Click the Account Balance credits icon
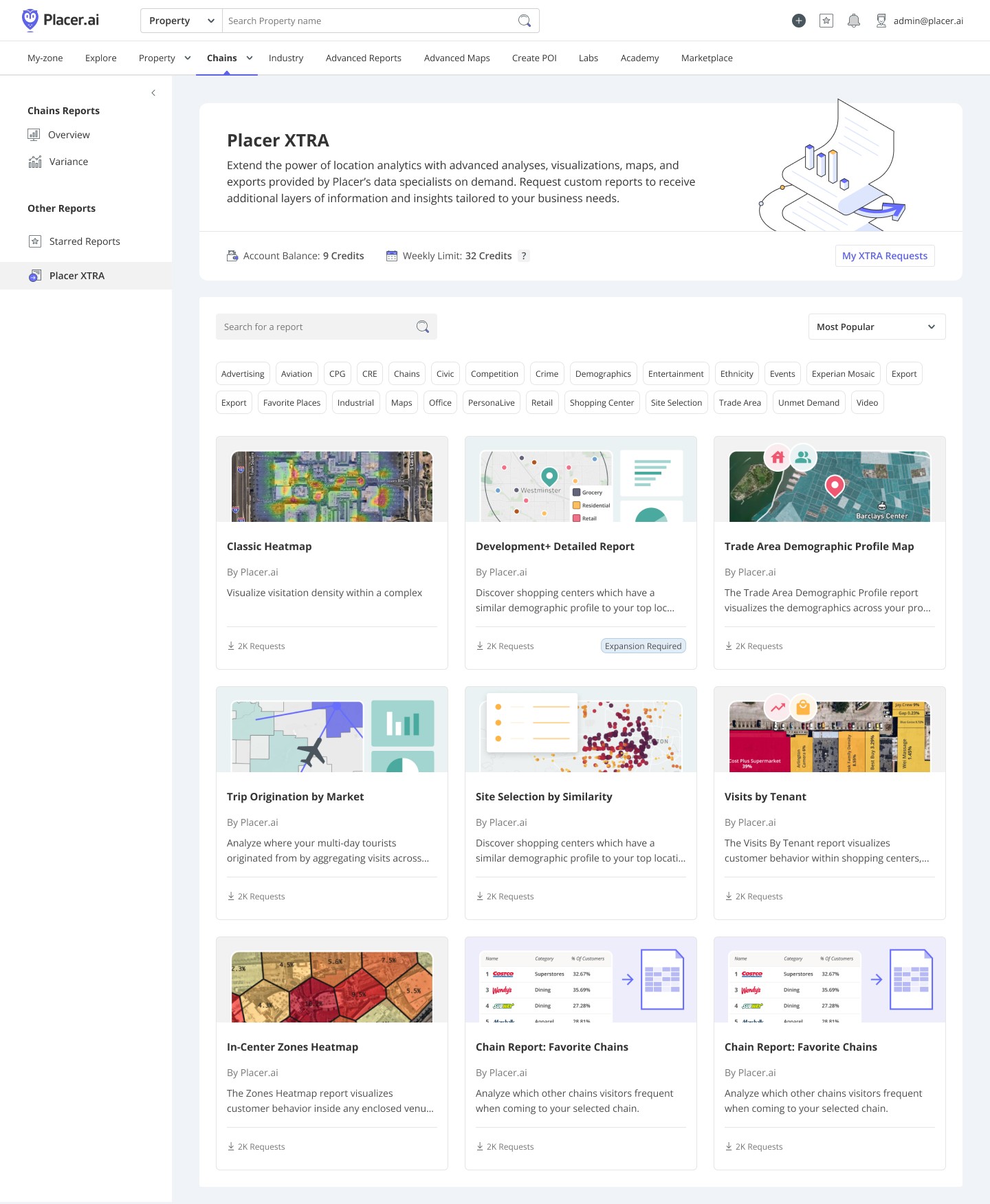This screenshot has width=990, height=1204. [232, 256]
